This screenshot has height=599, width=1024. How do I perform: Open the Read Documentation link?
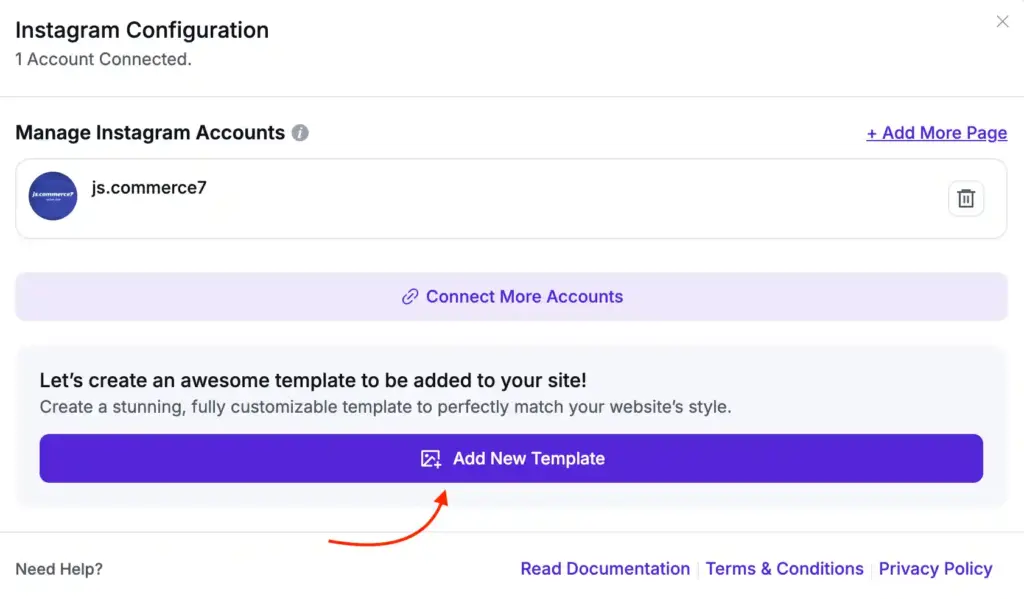(x=605, y=568)
